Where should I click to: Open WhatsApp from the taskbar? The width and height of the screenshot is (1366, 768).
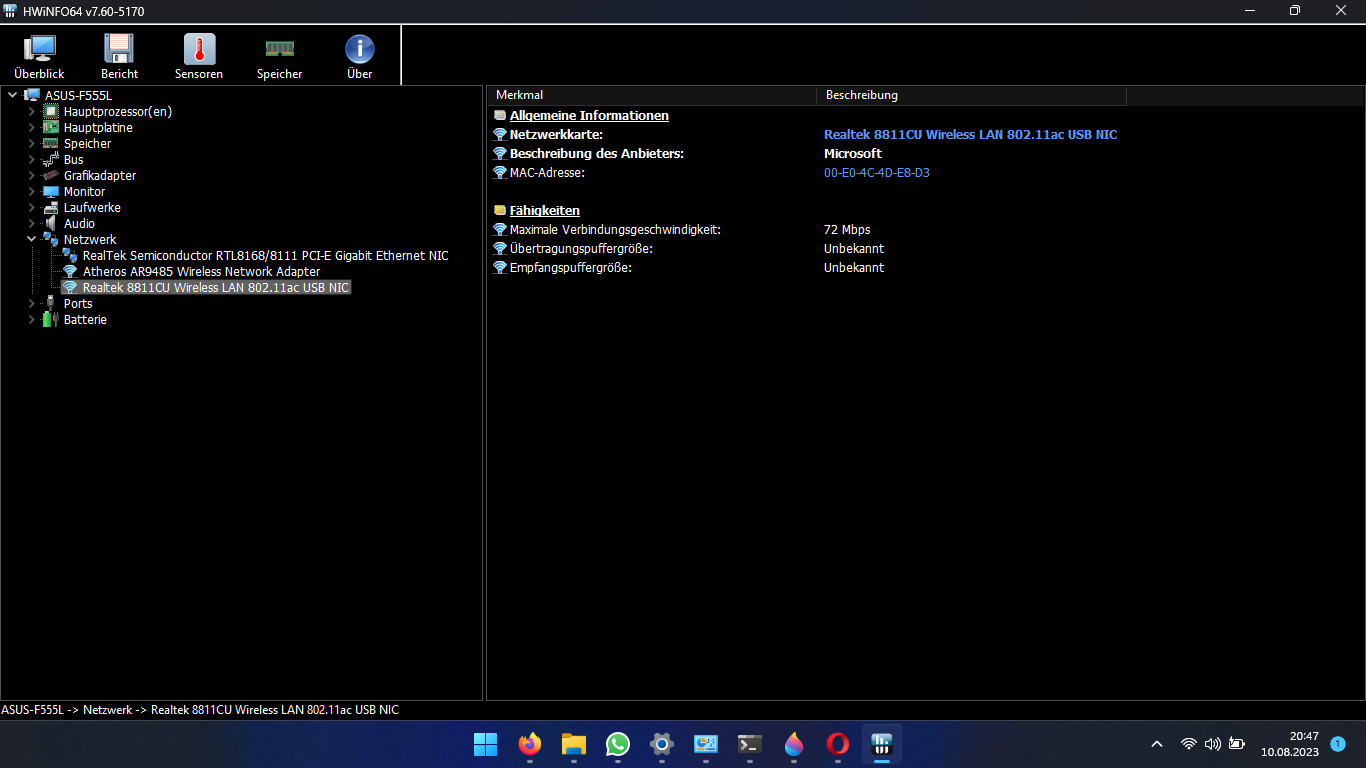click(618, 744)
